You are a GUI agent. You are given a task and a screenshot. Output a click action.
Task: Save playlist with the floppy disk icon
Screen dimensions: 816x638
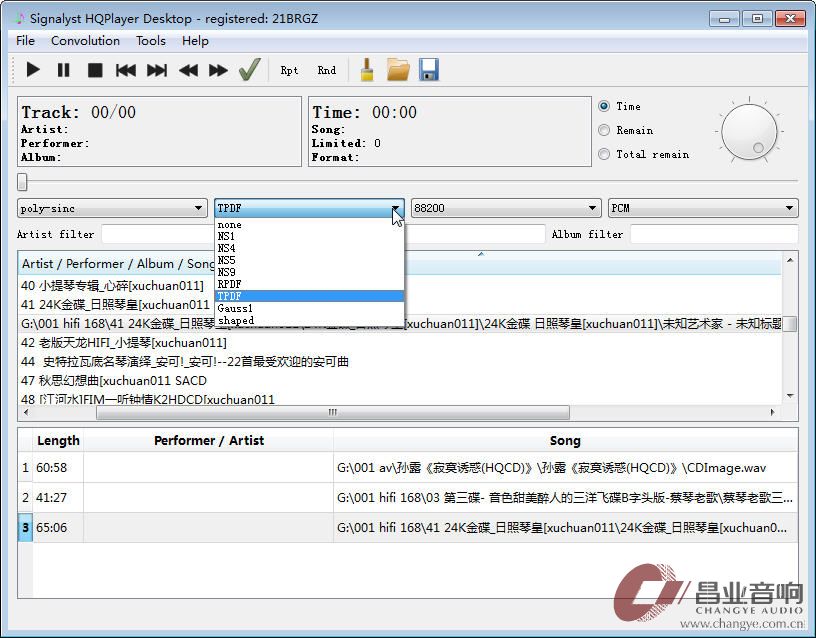point(429,70)
